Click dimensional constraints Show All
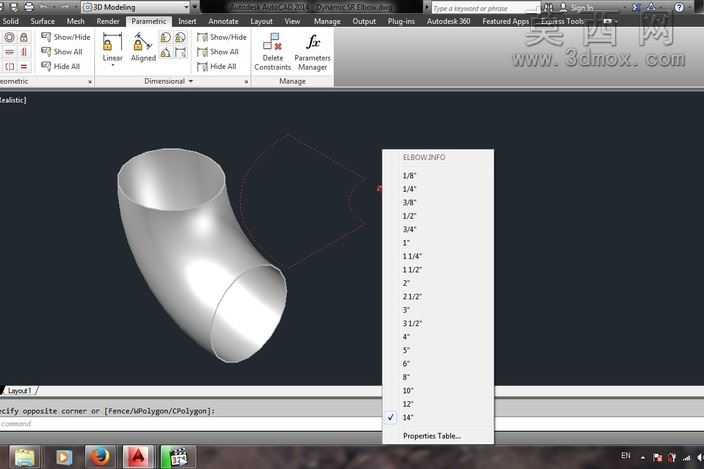Image resolution: width=704 pixels, height=469 pixels. click(218, 52)
